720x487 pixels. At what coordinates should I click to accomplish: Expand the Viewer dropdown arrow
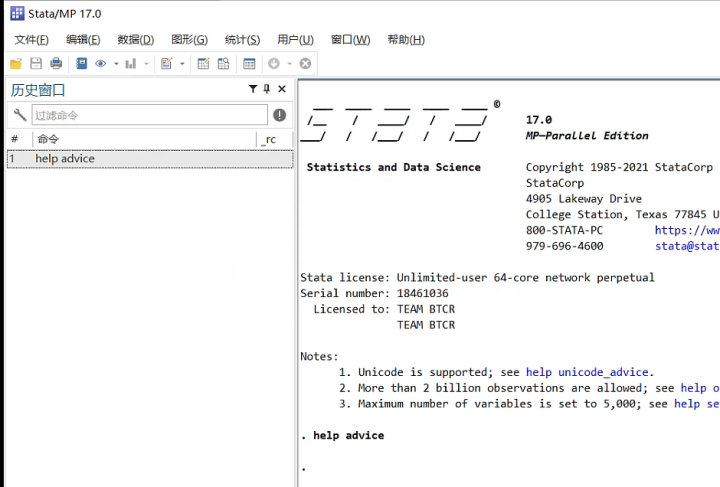point(116,64)
